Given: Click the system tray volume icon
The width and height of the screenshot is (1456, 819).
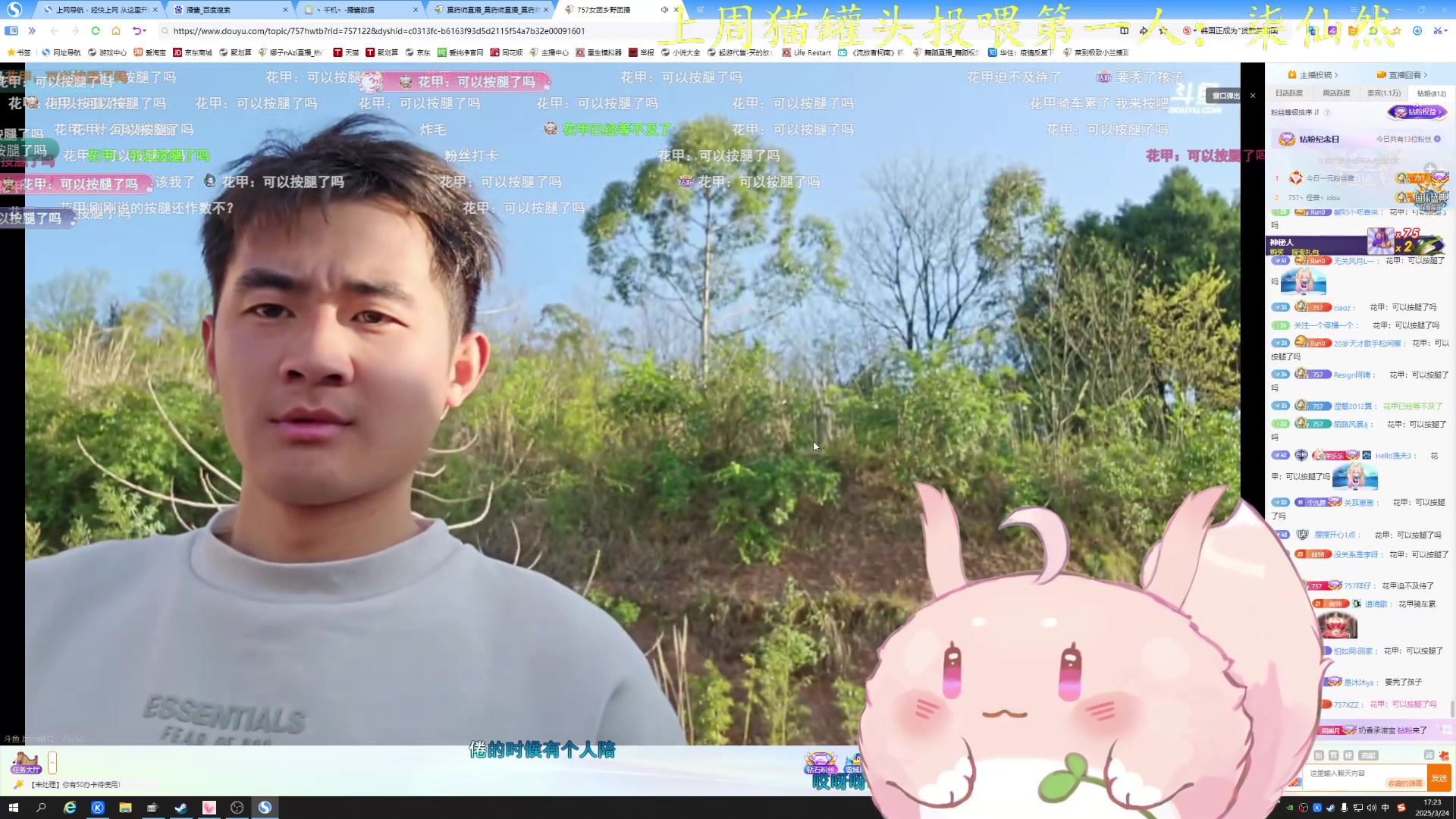Looking at the screenshot, I should click(x=1371, y=808).
